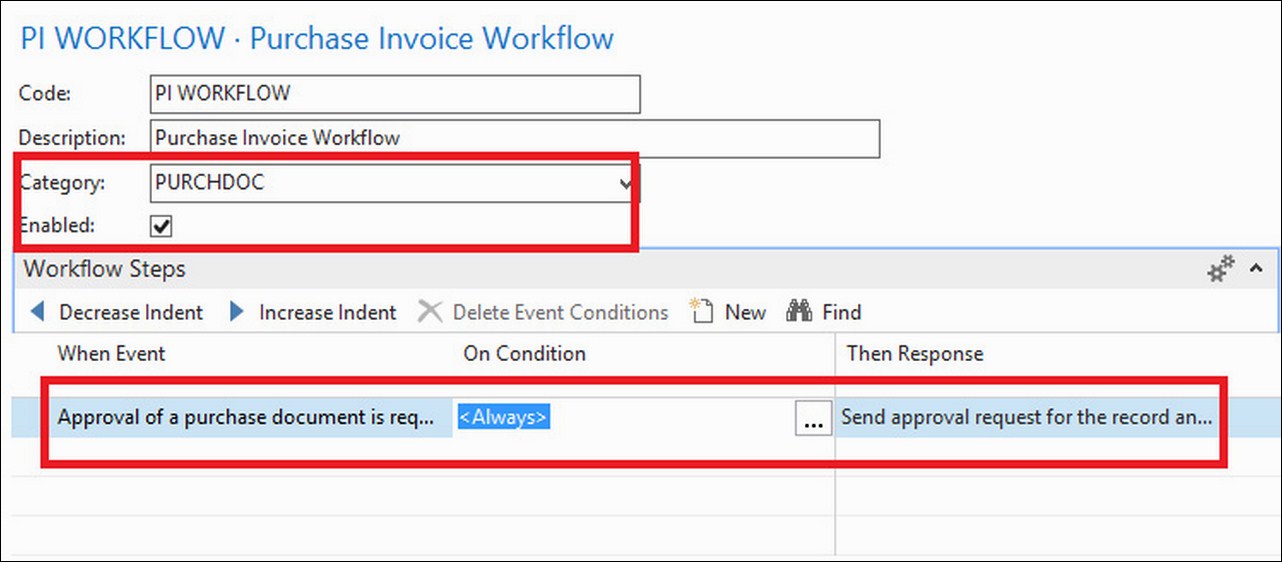
Task: Click the Increase Indent right arrow icon
Action: click(x=237, y=312)
